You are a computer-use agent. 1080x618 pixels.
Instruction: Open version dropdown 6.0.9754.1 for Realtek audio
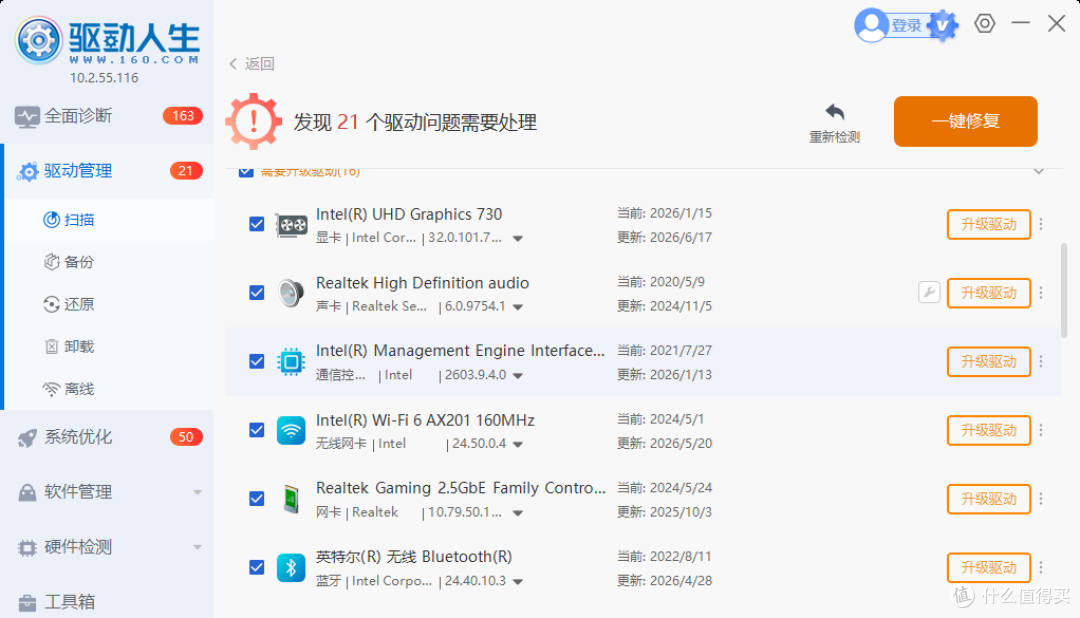tap(518, 307)
